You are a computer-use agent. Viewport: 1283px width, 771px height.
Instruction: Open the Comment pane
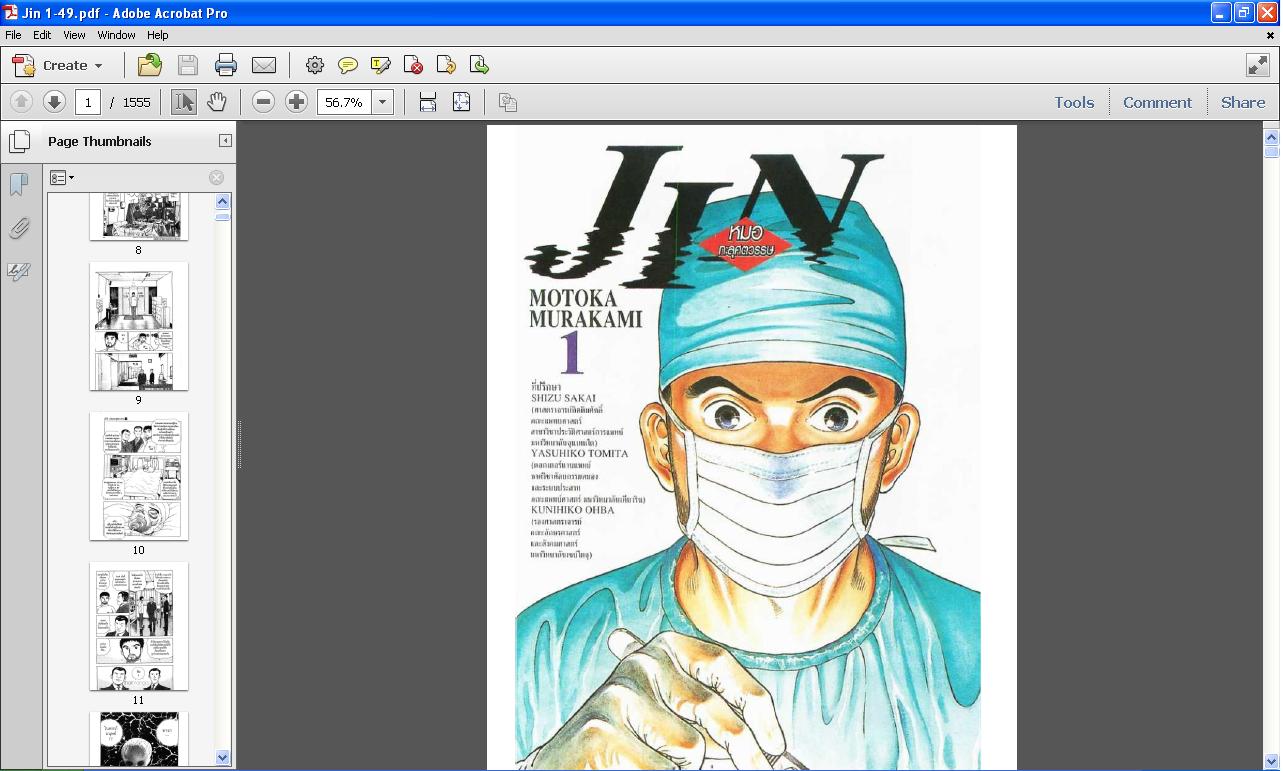[x=1157, y=102]
